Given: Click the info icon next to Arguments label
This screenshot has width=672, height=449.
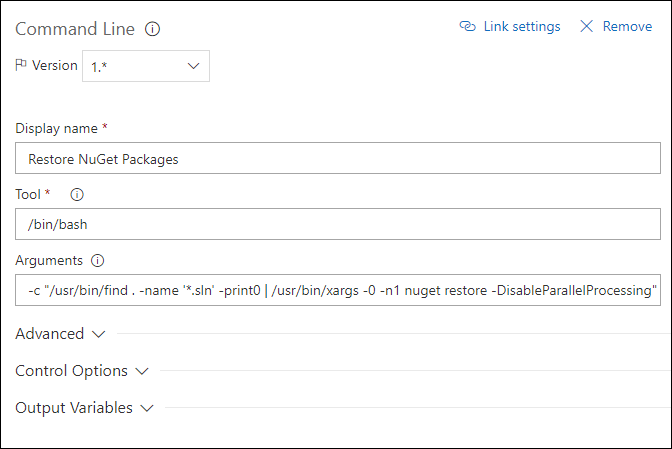Looking at the screenshot, I should [x=97, y=260].
